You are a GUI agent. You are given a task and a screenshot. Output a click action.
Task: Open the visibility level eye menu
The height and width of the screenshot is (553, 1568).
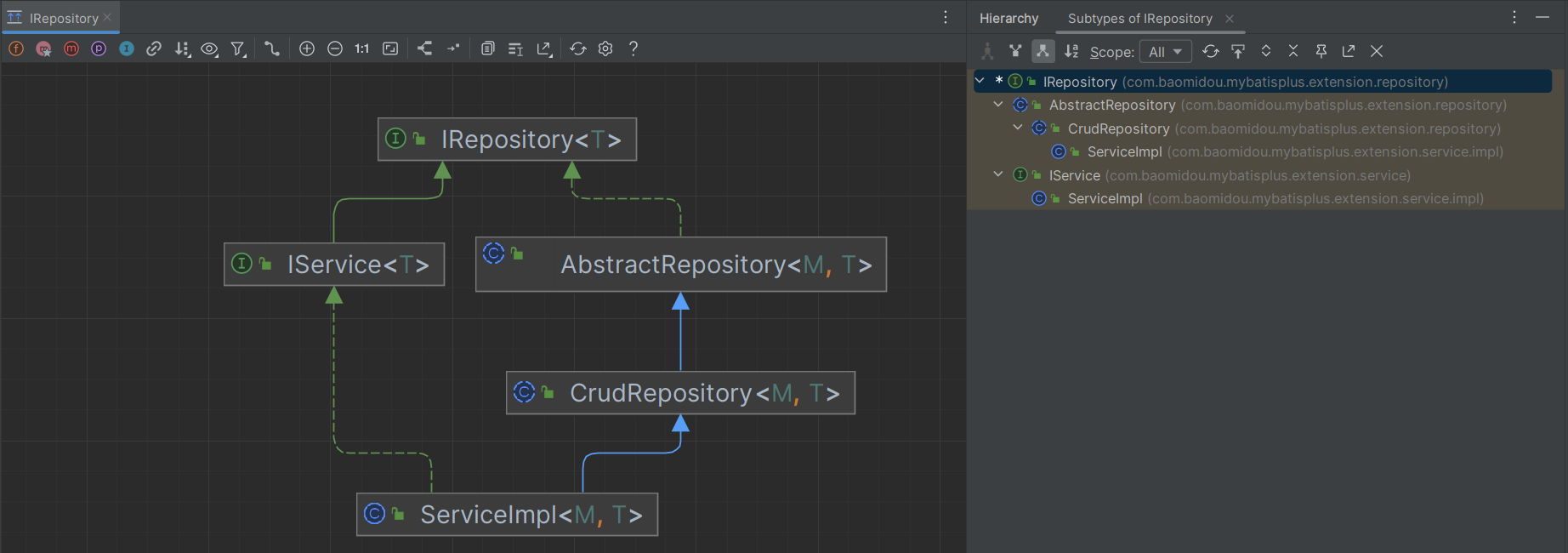pos(210,48)
